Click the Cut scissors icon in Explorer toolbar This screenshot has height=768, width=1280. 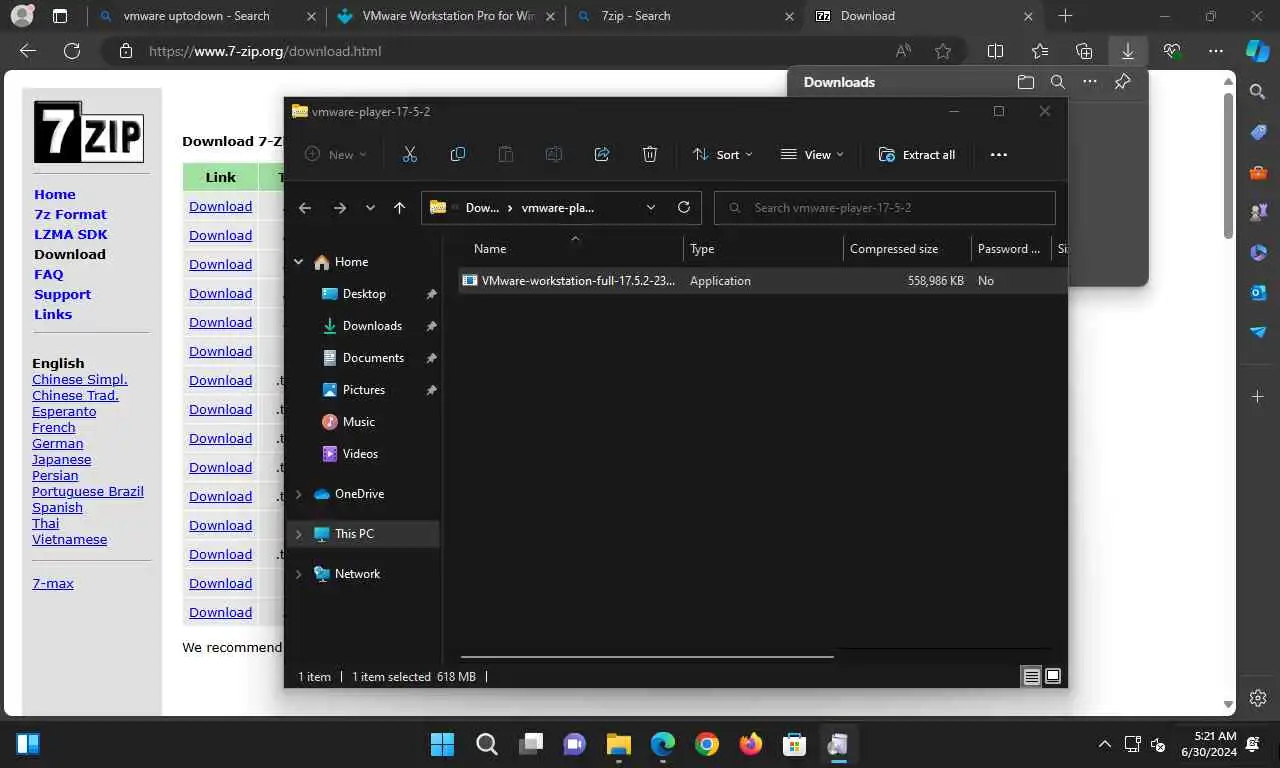click(409, 154)
